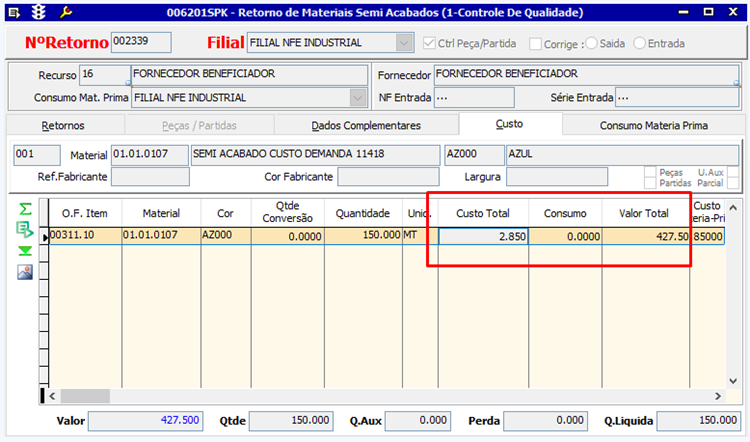Click the Q.Liquida total field

pos(698,421)
